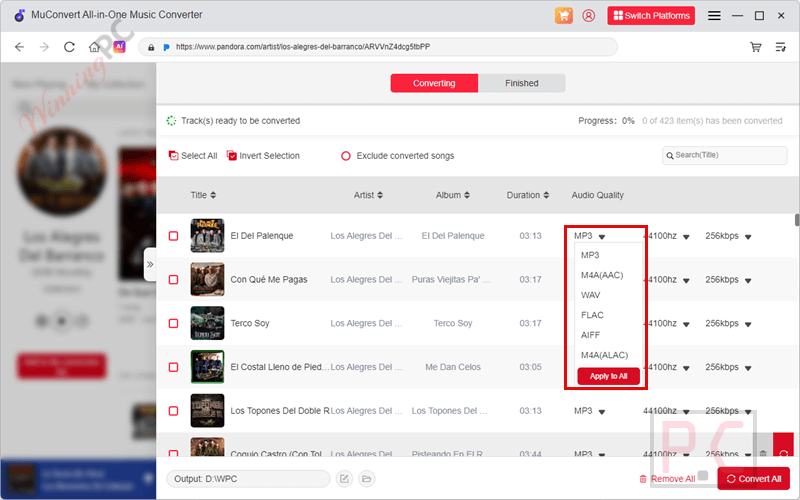Open the shopping cart icon in title bar
The width and height of the screenshot is (800, 500).
pyautogui.click(x=564, y=15)
